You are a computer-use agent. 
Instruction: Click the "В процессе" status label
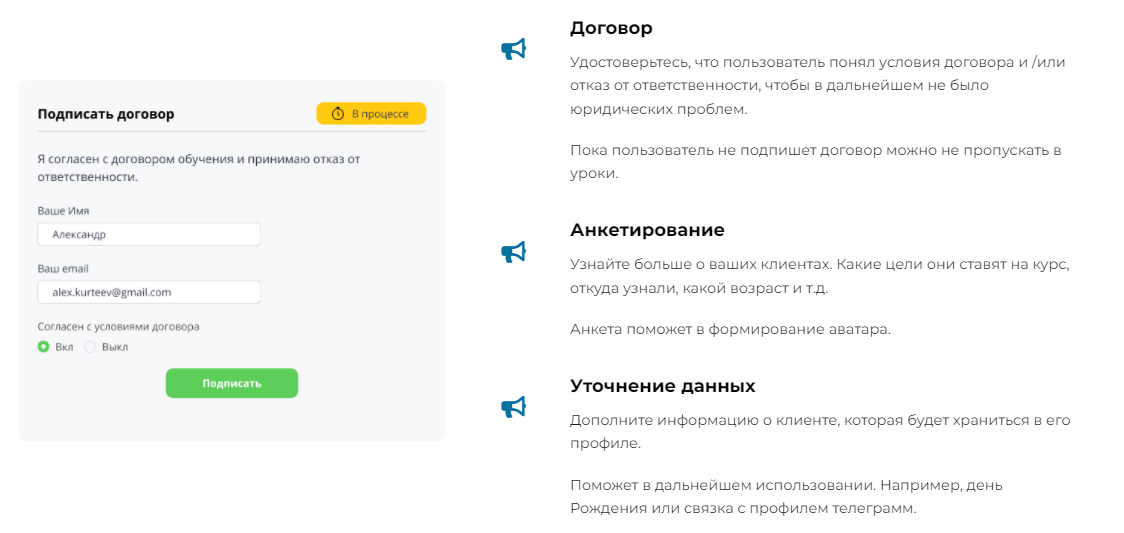pyautogui.click(x=380, y=114)
